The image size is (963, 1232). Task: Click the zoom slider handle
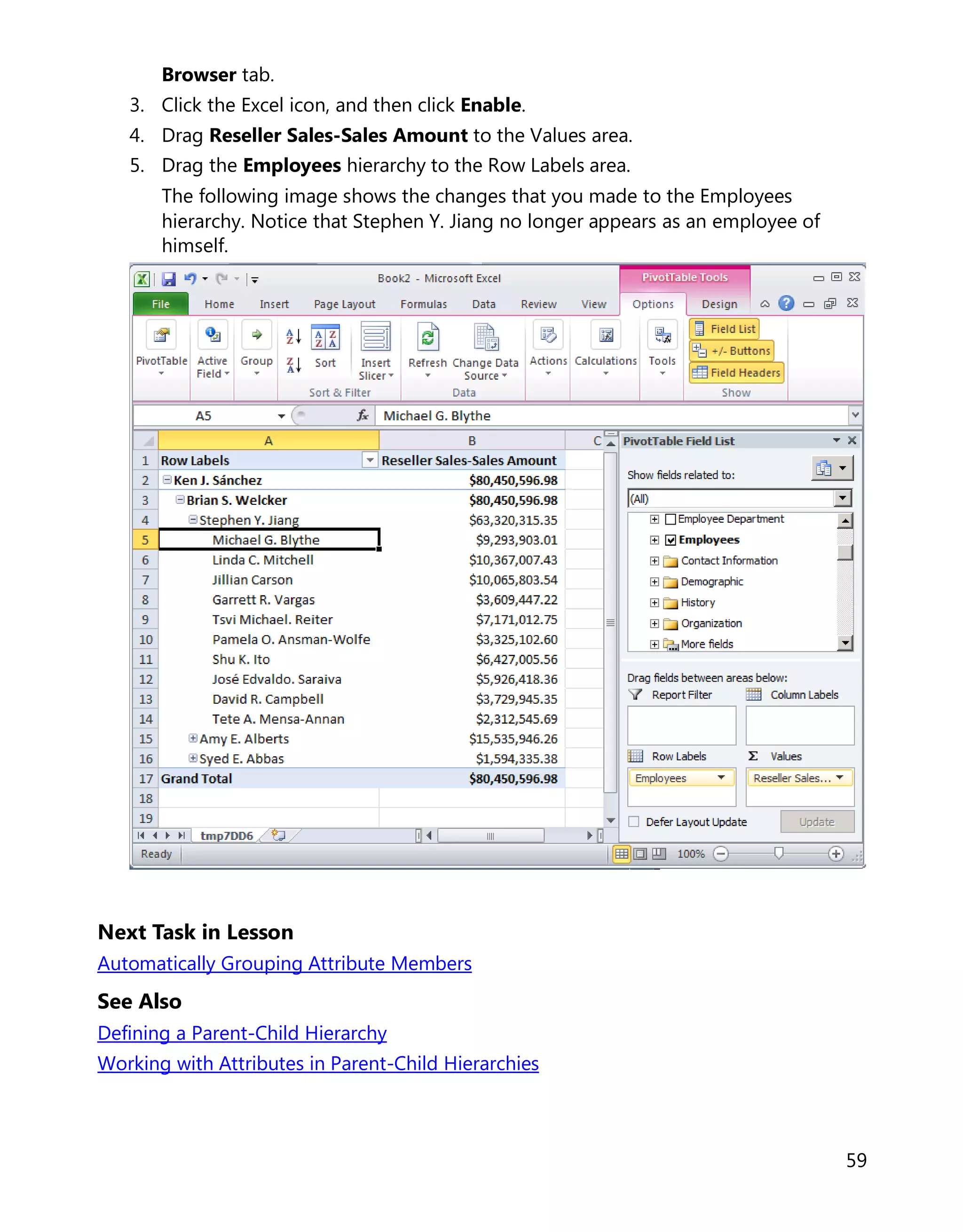point(779,854)
